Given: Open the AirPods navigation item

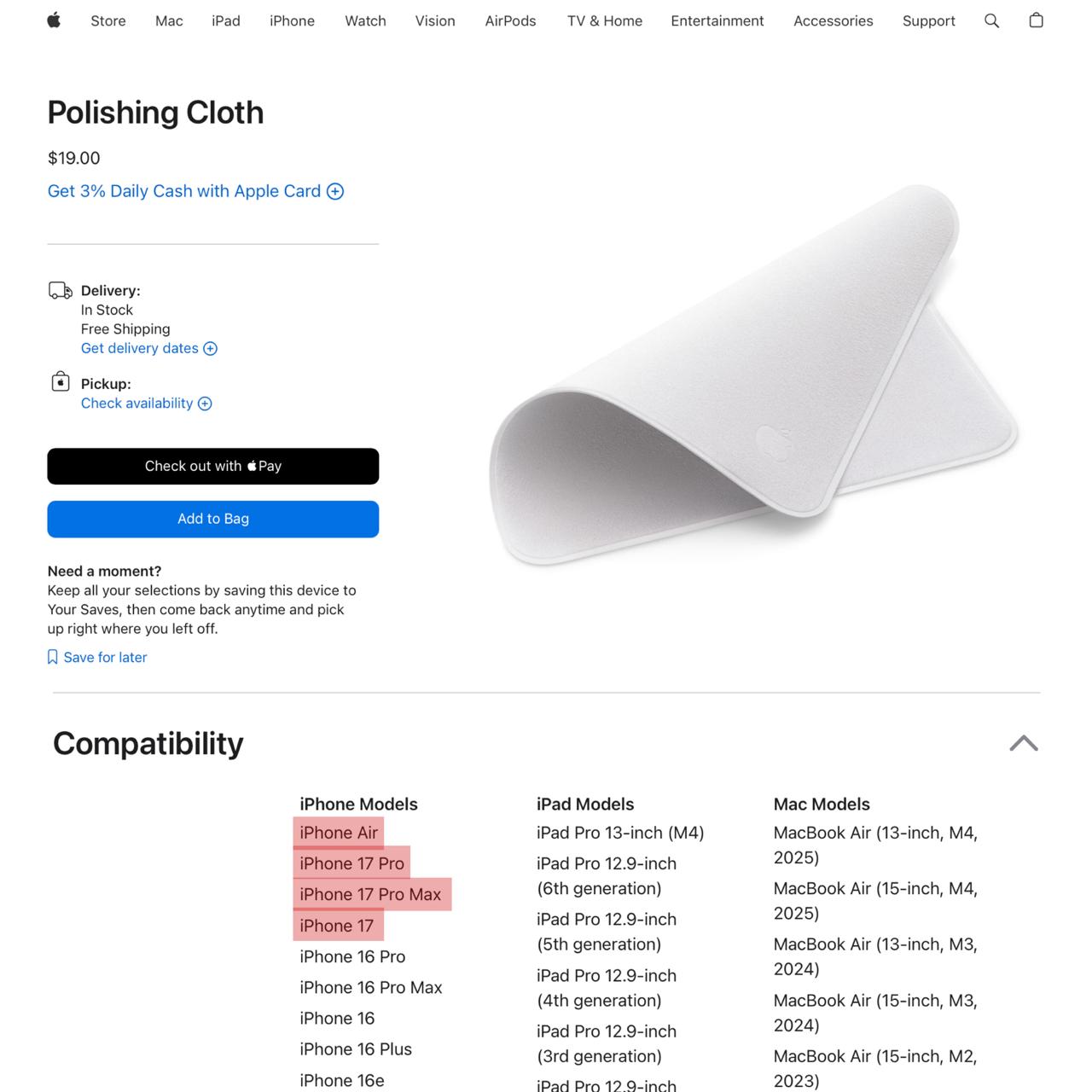Looking at the screenshot, I should pos(510,20).
